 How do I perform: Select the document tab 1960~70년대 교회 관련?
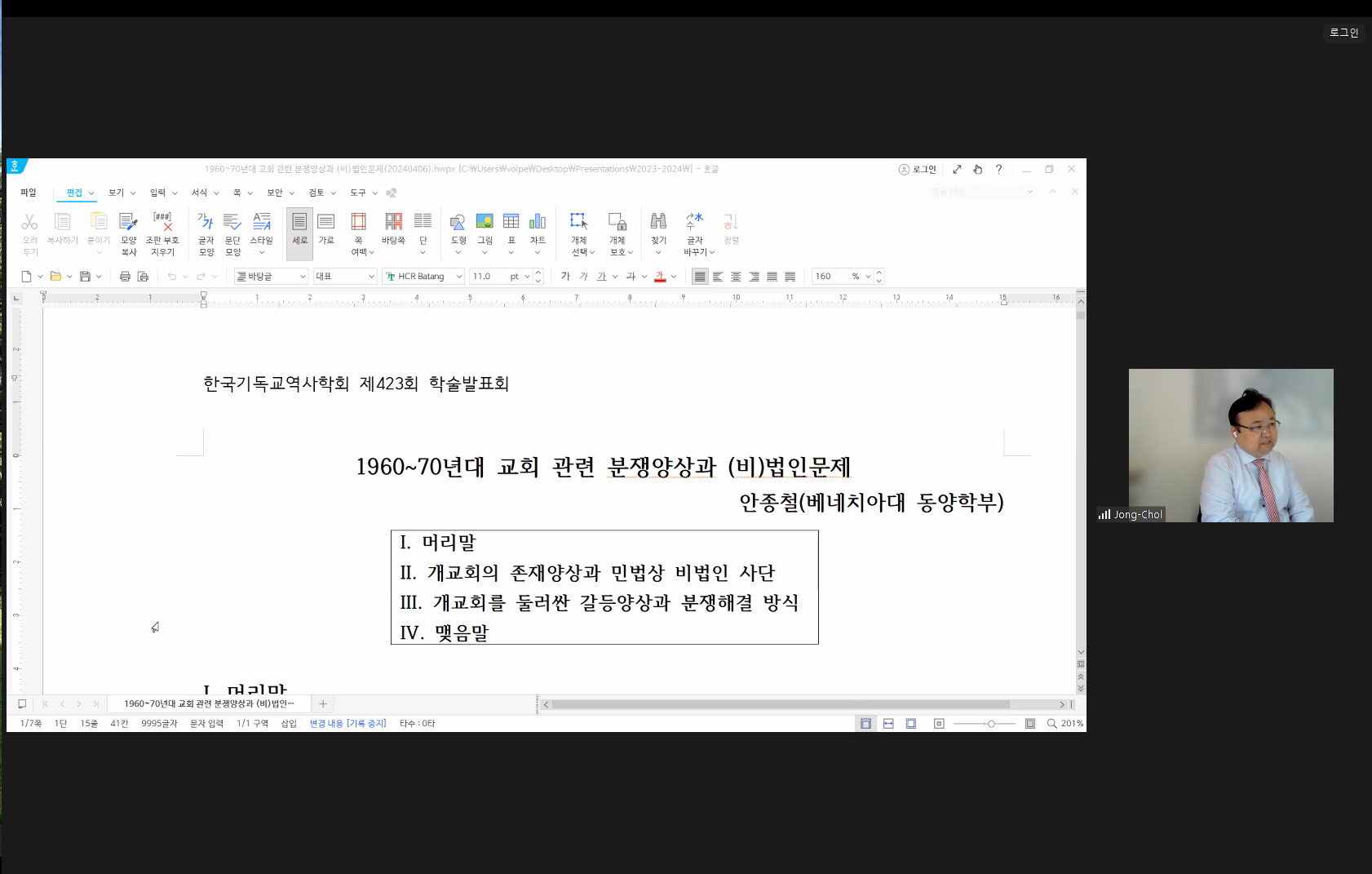tap(209, 703)
